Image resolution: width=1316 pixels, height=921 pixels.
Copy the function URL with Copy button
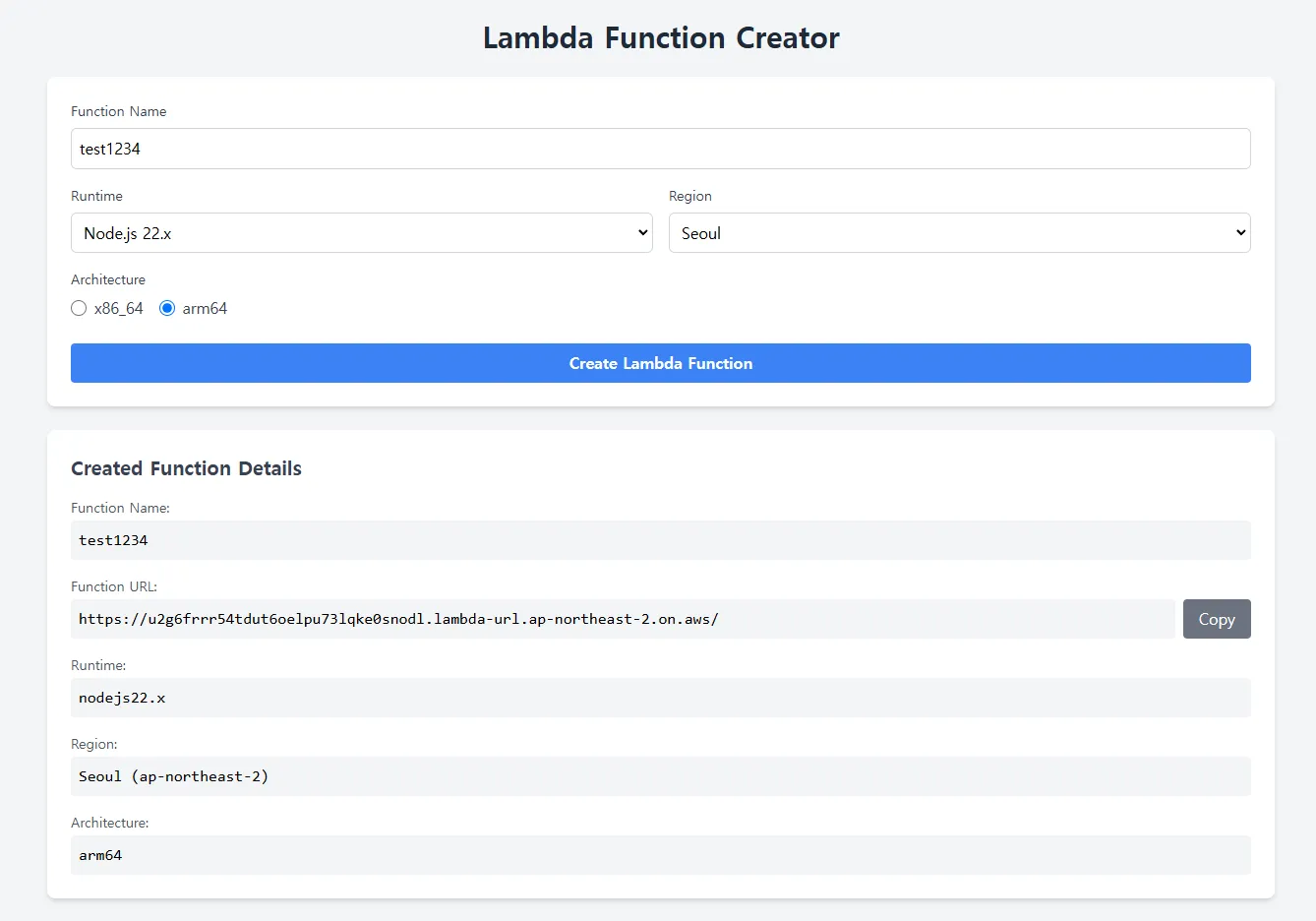coord(1217,619)
